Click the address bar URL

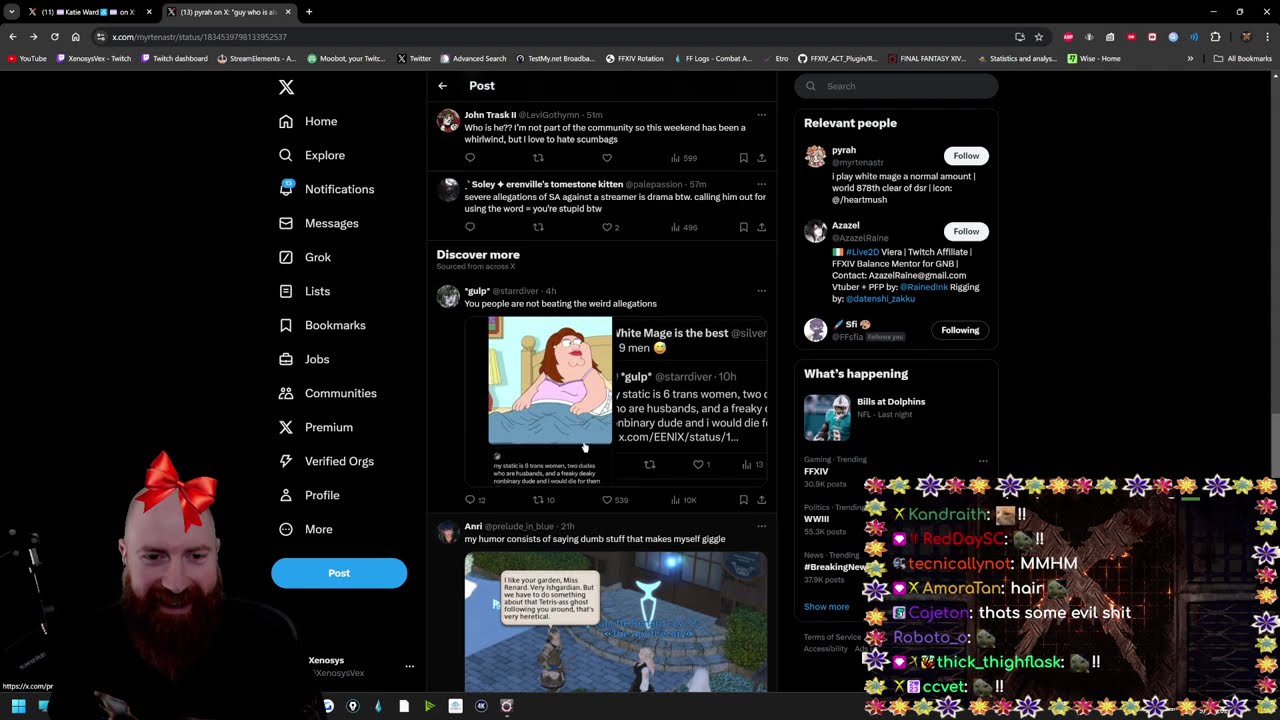click(x=199, y=37)
